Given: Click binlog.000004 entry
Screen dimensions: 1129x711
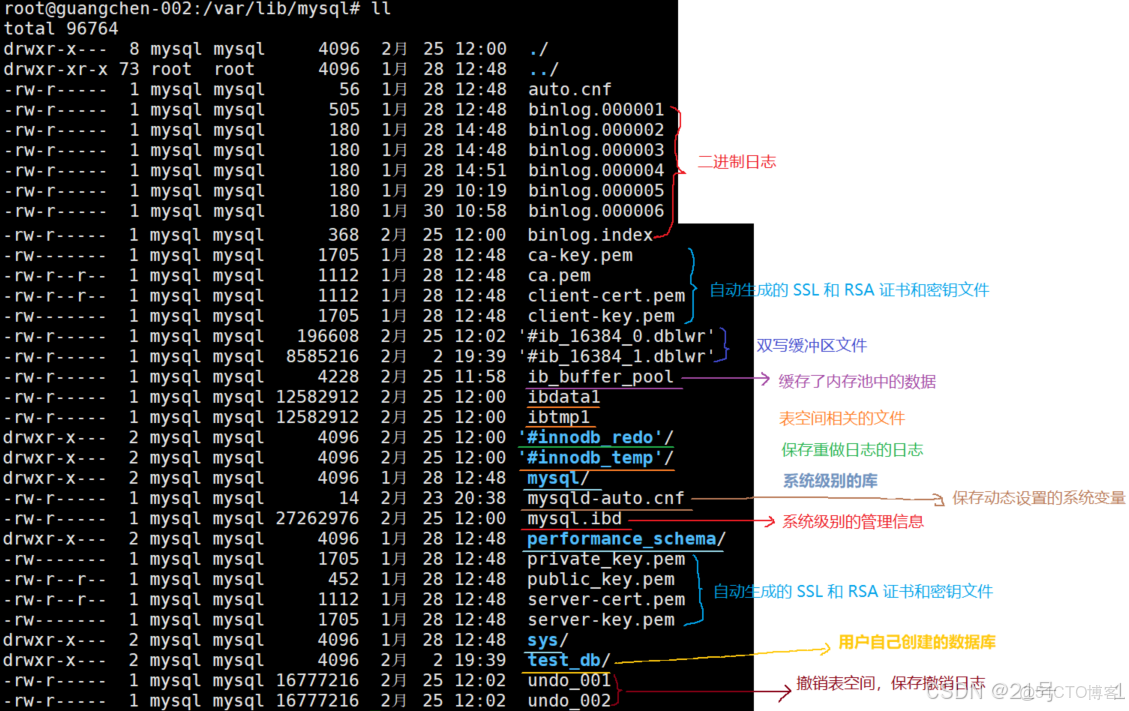Looking at the screenshot, I should pyautogui.click(x=595, y=170).
